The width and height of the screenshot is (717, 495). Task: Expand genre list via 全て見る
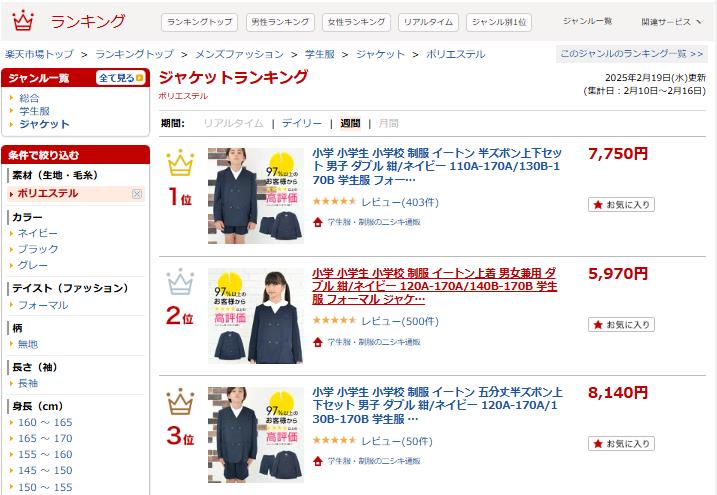pos(121,78)
